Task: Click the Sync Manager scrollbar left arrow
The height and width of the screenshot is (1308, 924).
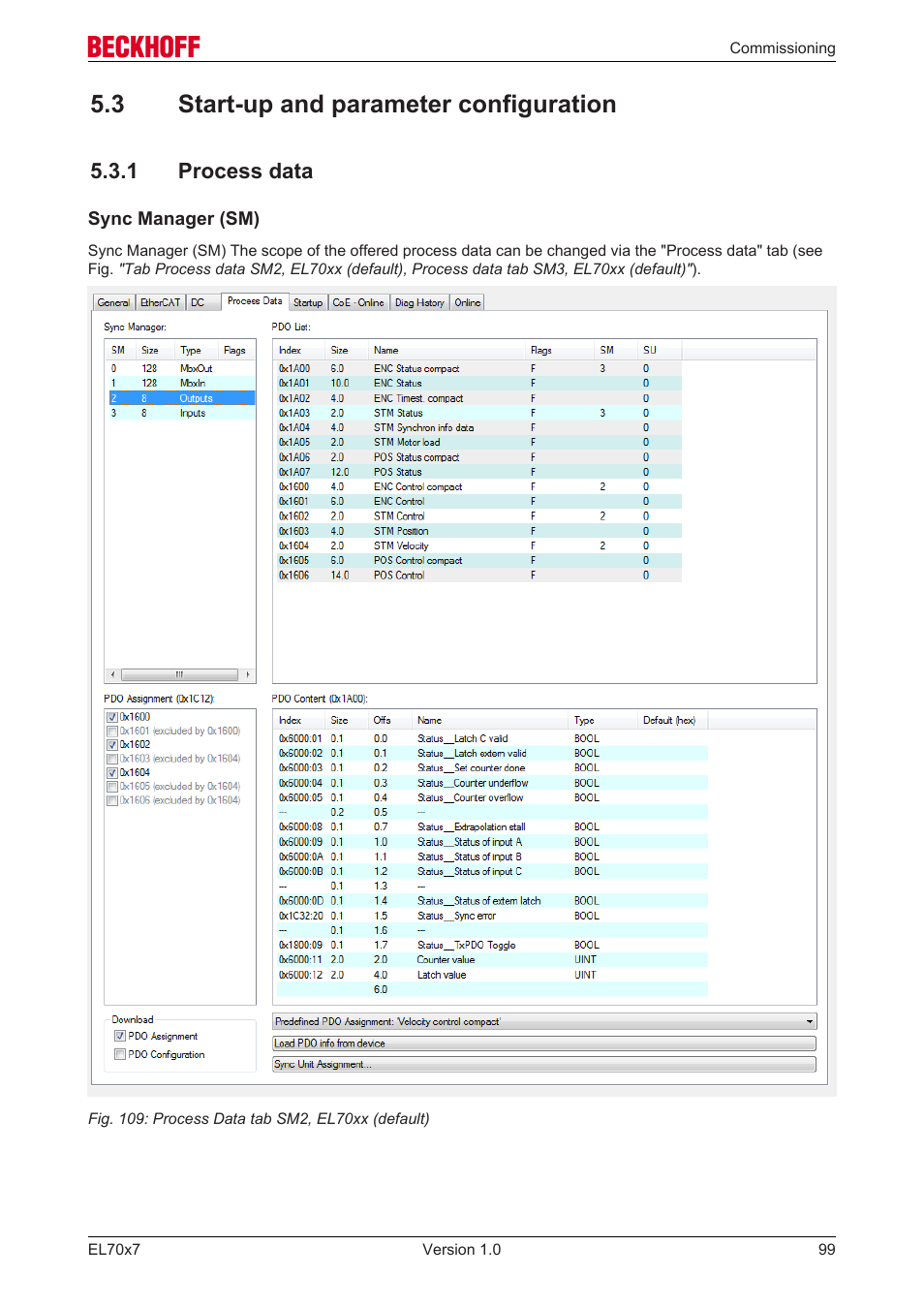Action: 112,674
